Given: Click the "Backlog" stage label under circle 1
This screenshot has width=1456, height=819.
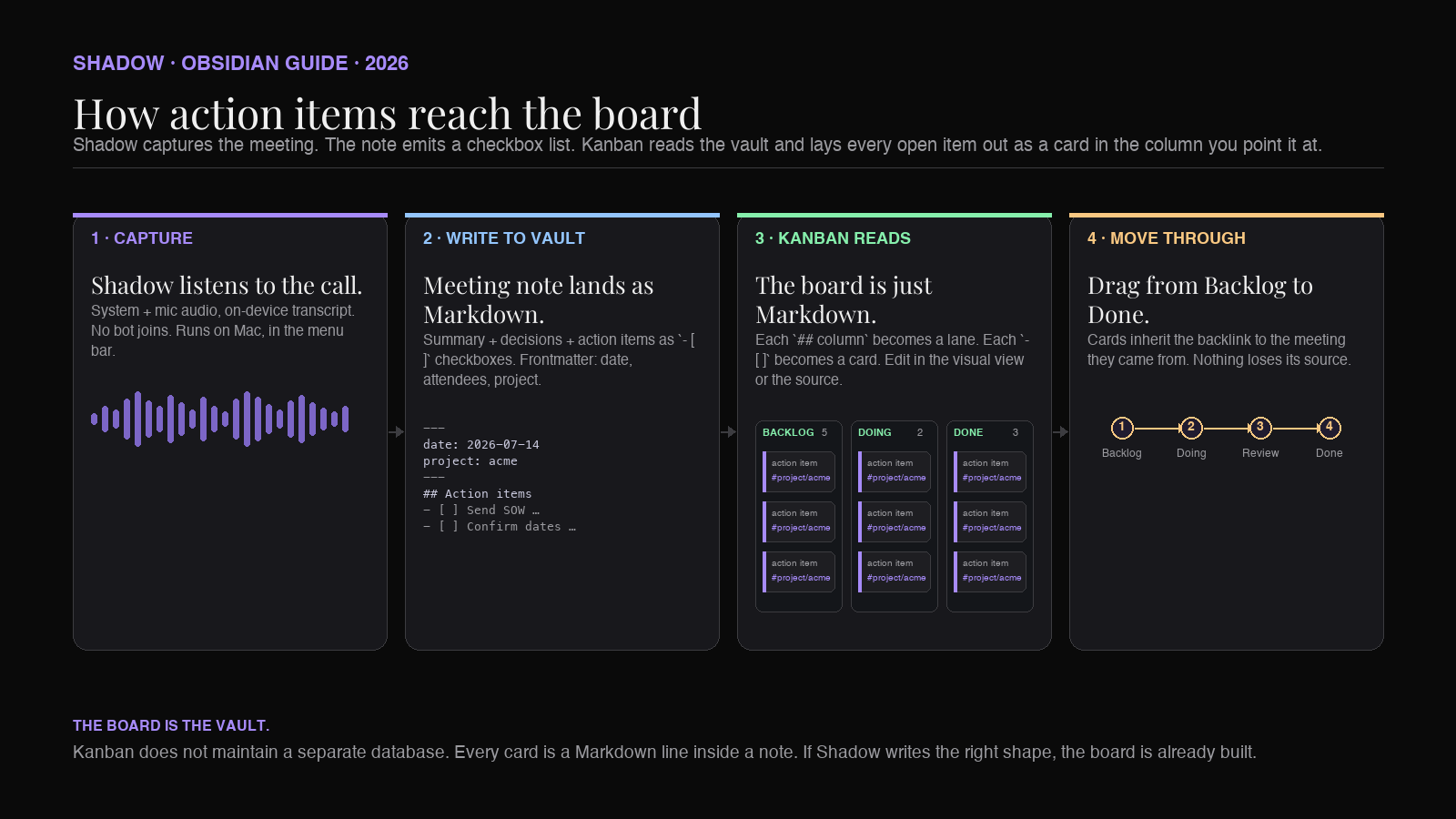Looking at the screenshot, I should coord(1122,453).
